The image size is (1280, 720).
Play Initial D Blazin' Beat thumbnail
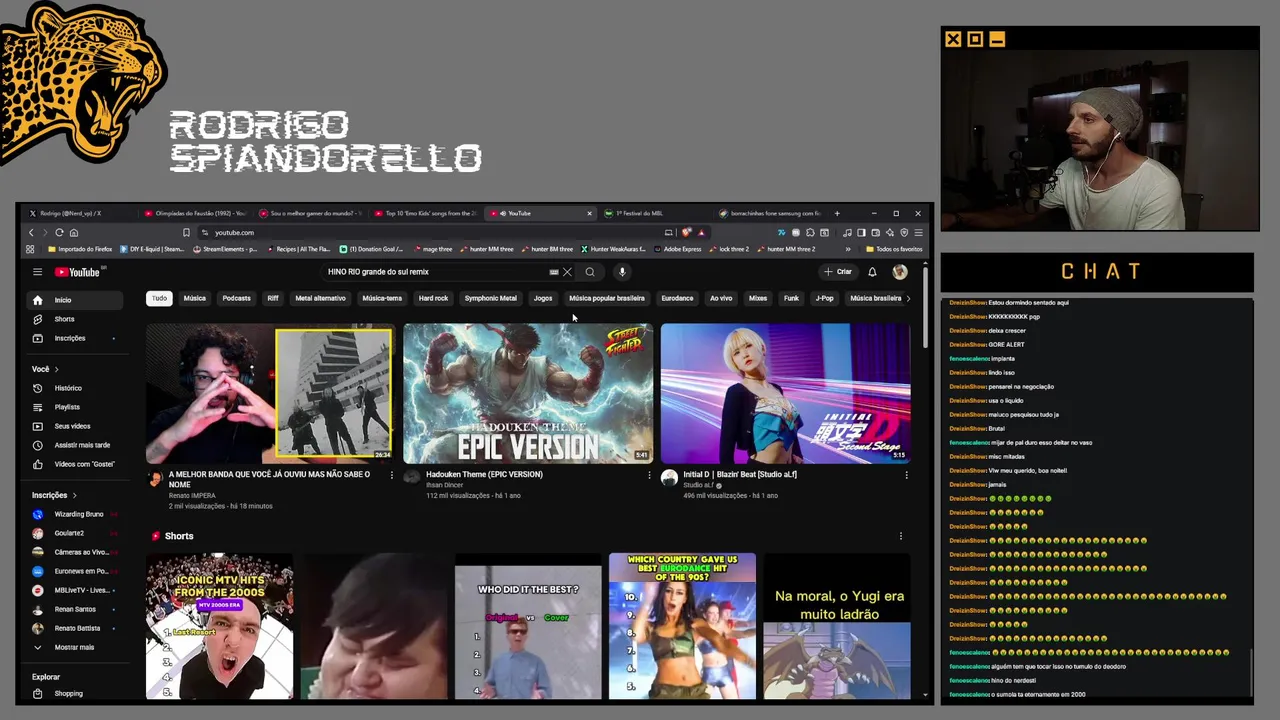[785, 393]
